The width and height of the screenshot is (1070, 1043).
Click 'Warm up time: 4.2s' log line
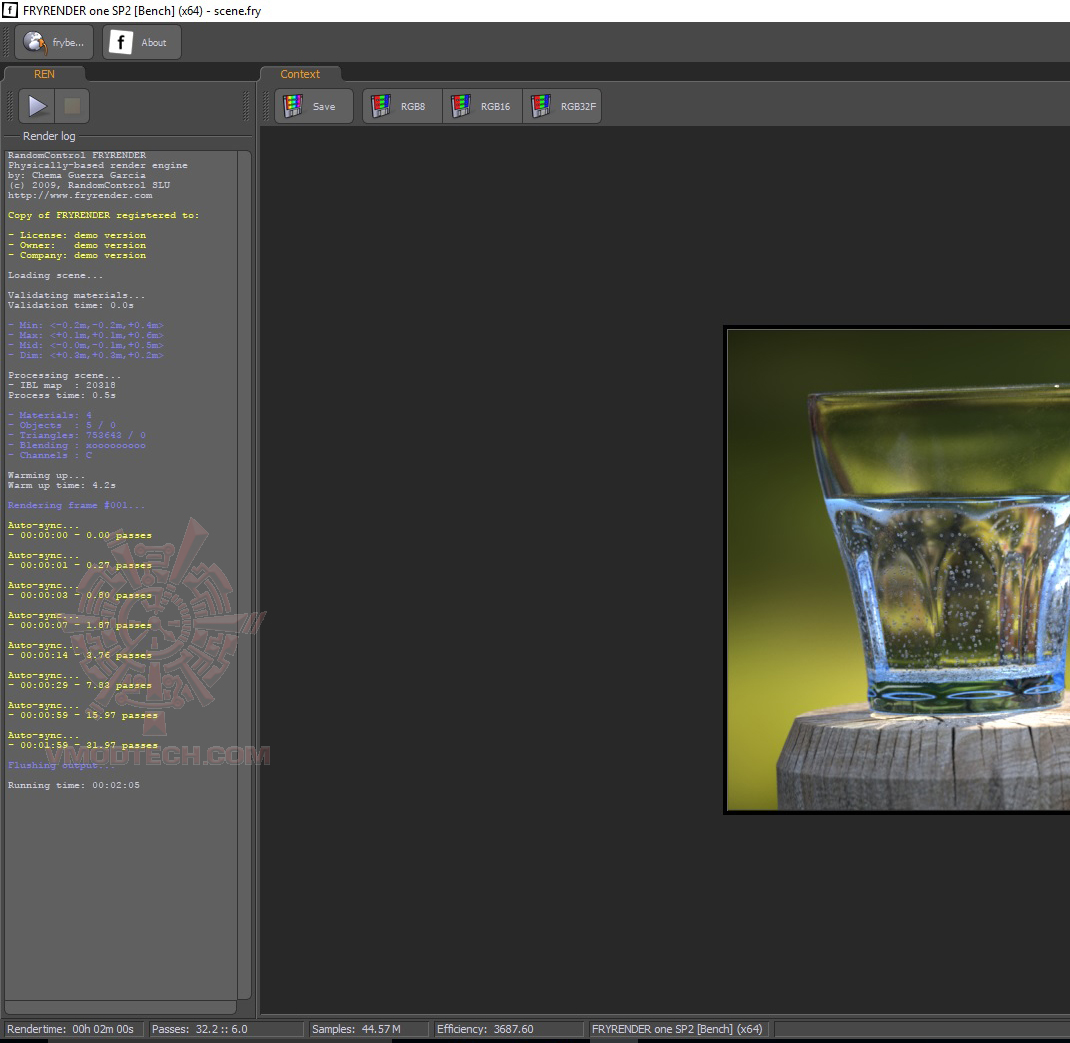[x=61, y=485]
